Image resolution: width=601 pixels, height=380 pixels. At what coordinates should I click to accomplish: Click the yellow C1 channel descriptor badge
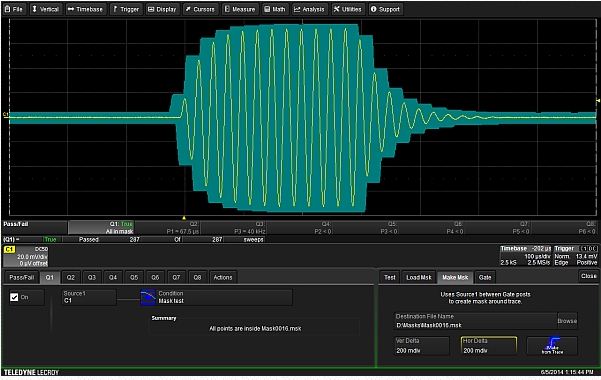(x=9, y=250)
